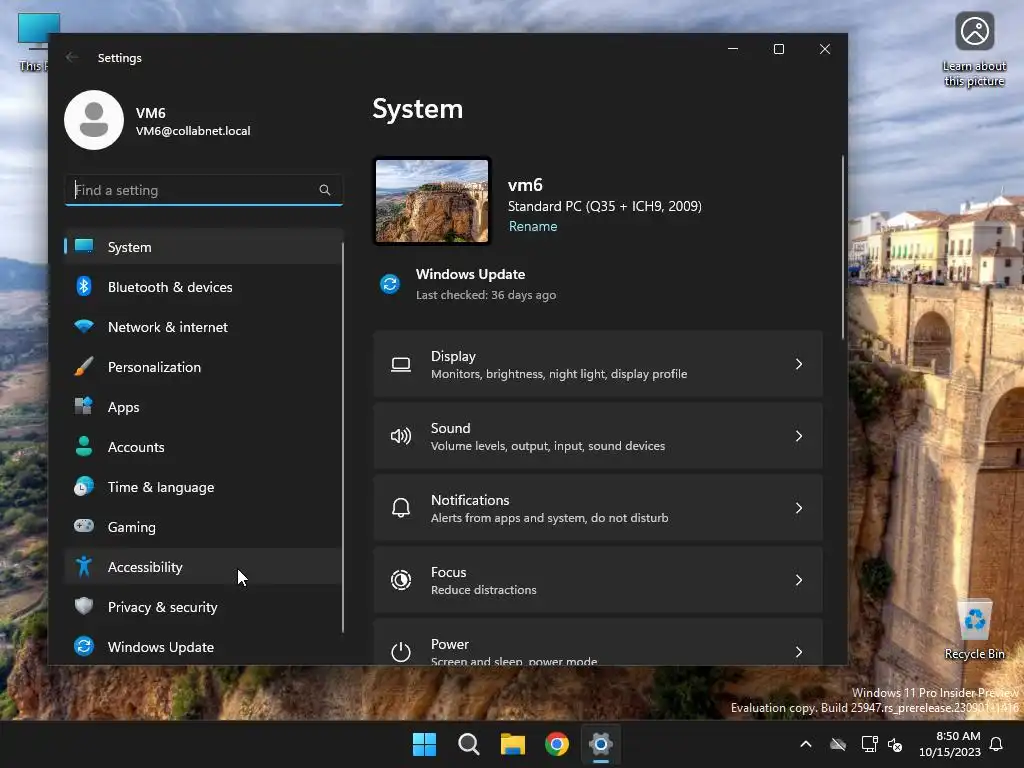Click the VM6 user avatar

coord(94,120)
